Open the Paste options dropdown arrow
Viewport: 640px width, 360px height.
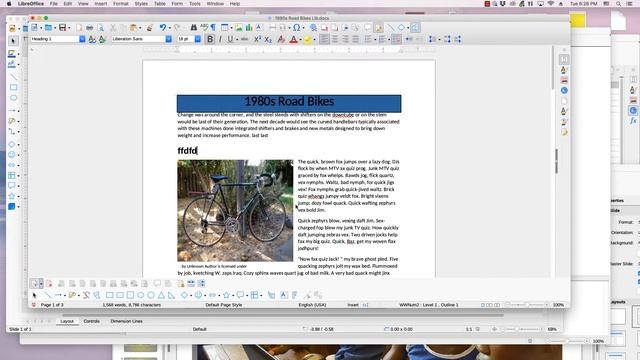(x=140, y=28)
